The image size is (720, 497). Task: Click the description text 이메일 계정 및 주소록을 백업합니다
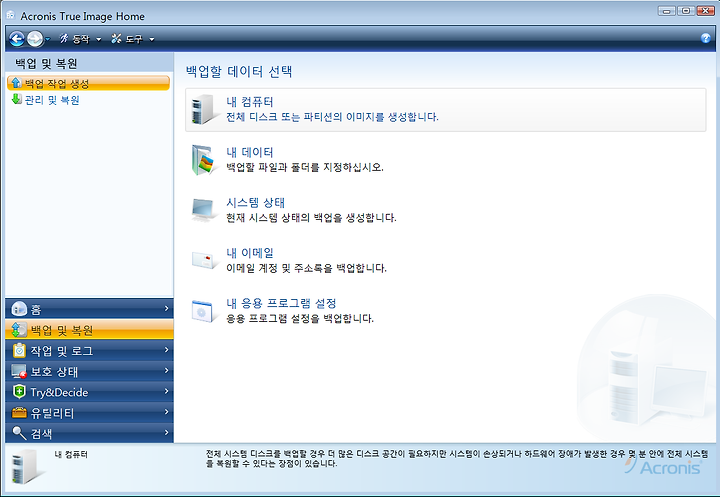pyautogui.click(x=306, y=267)
